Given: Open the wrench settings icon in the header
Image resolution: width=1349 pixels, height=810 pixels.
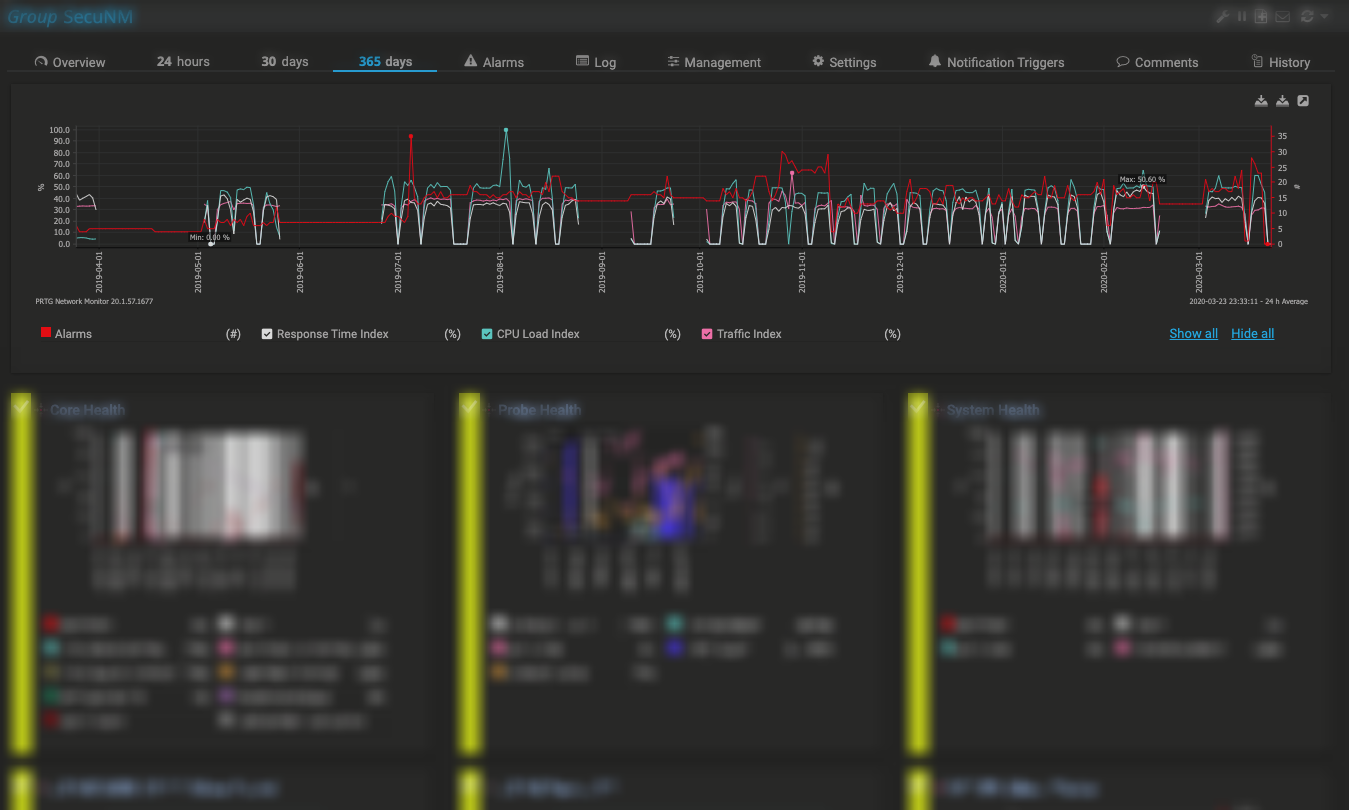Looking at the screenshot, I should [1221, 16].
